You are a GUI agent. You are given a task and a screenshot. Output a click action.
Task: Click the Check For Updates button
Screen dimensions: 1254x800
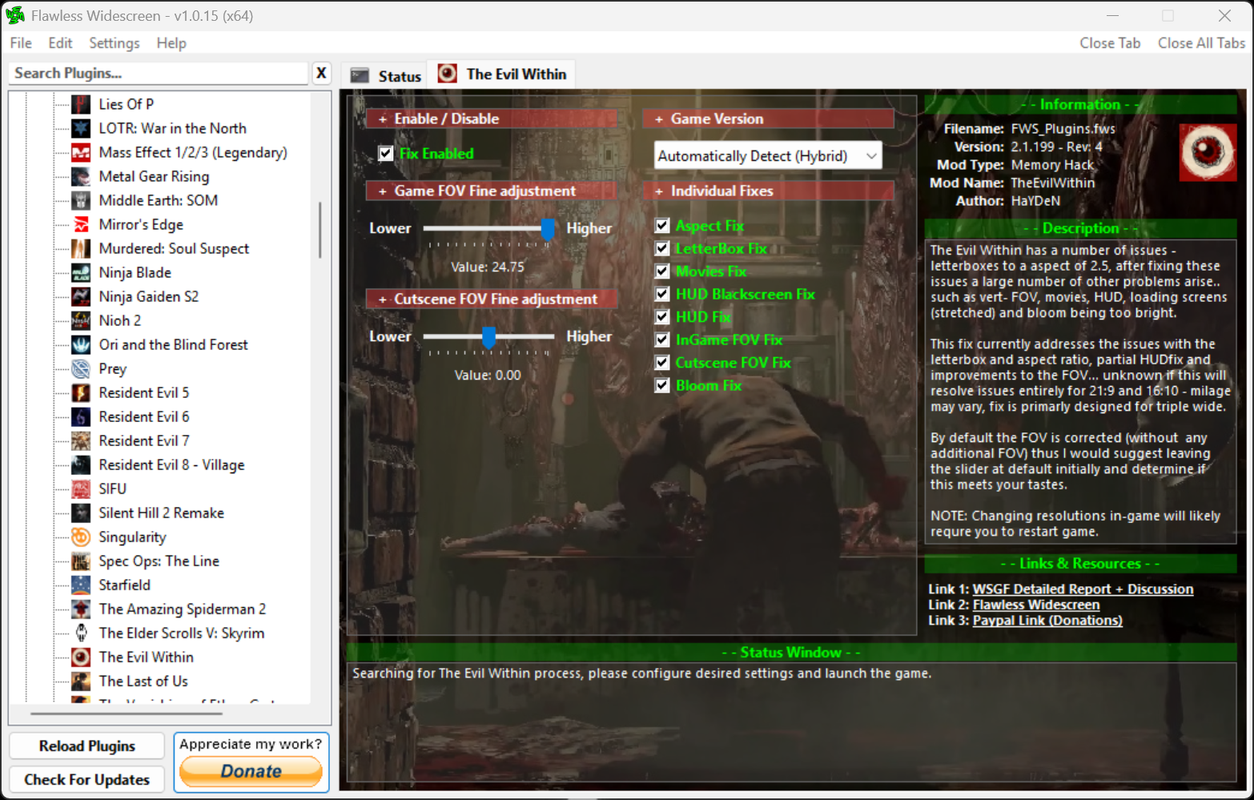[x=87, y=779]
